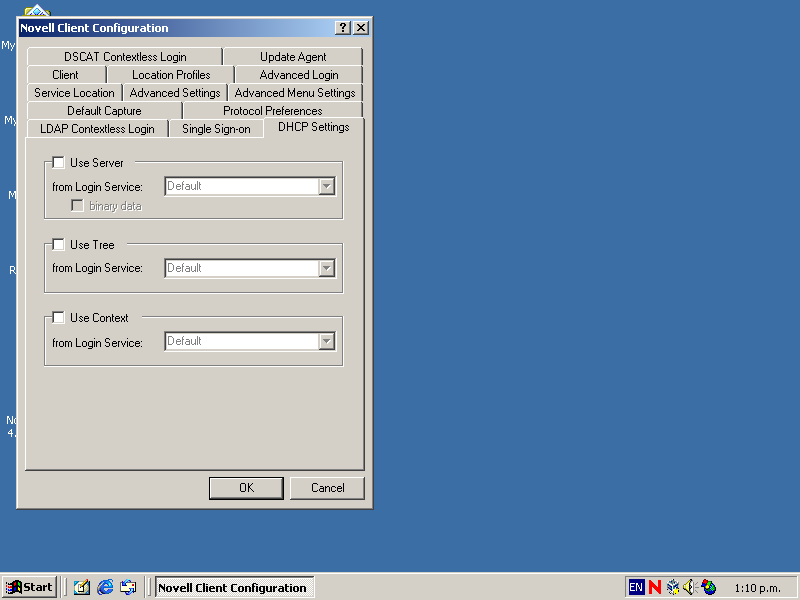This screenshot has height=600, width=800.
Task: Open the Protocol Preferences tab
Action: (273, 111)
